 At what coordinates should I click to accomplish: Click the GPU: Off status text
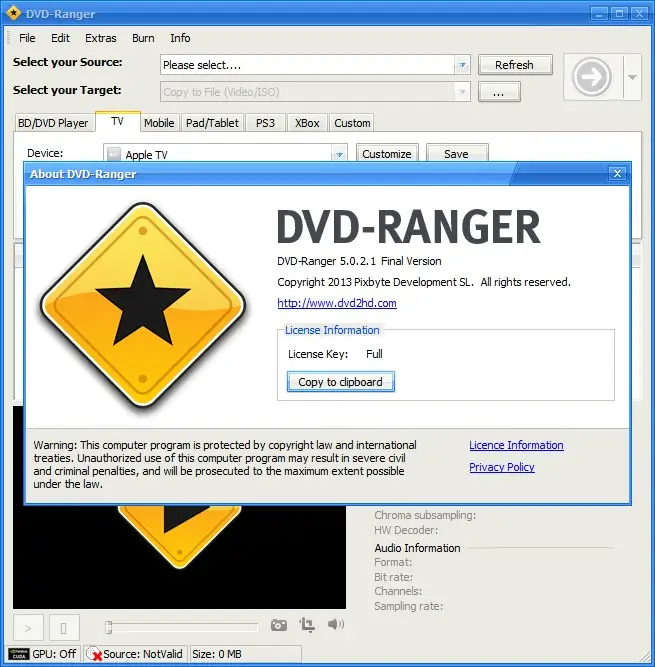tap(54, 654)
